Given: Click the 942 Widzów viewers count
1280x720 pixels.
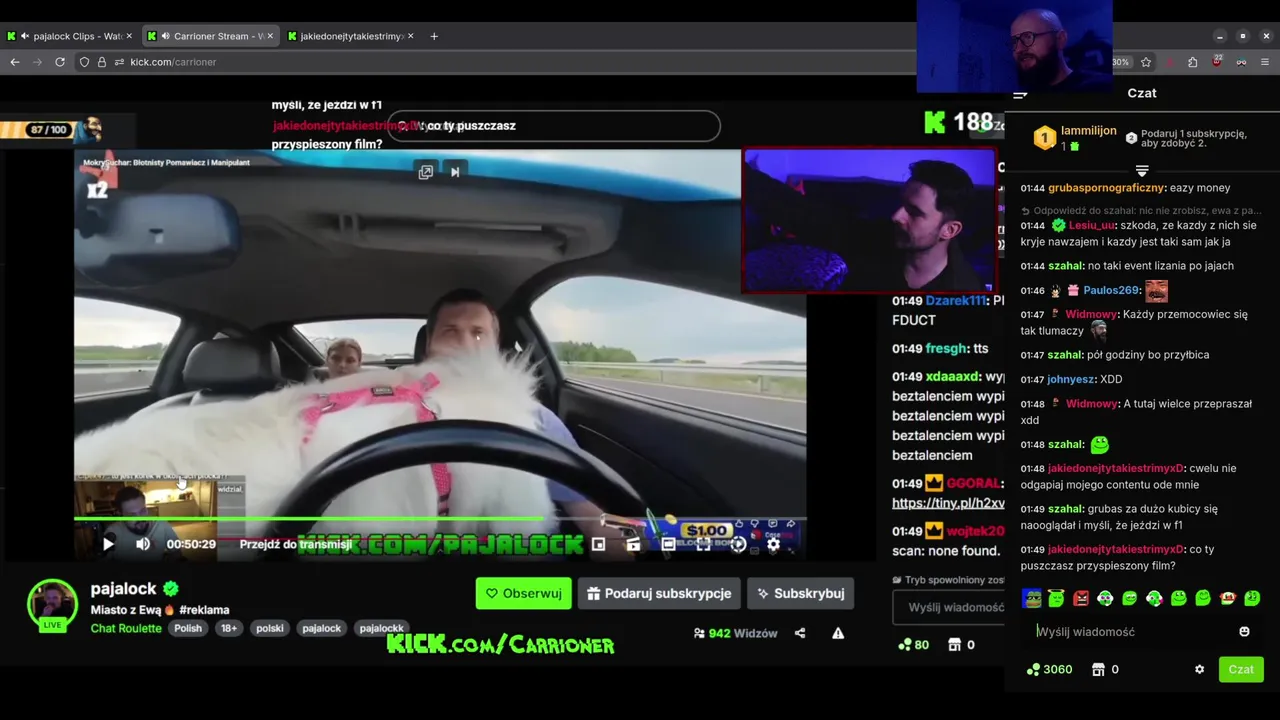Looking at the screenshot, I should 734,633.
